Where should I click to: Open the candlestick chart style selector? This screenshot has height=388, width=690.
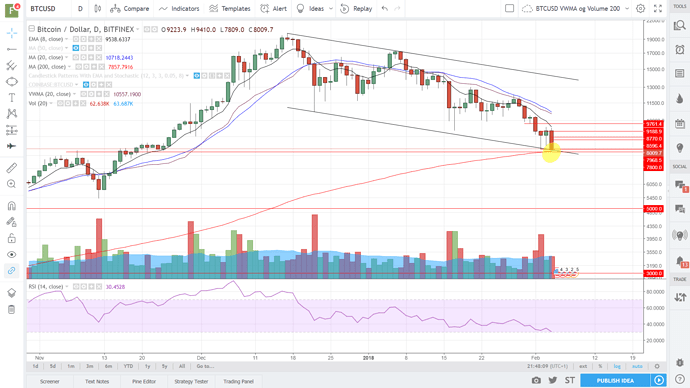98,8
